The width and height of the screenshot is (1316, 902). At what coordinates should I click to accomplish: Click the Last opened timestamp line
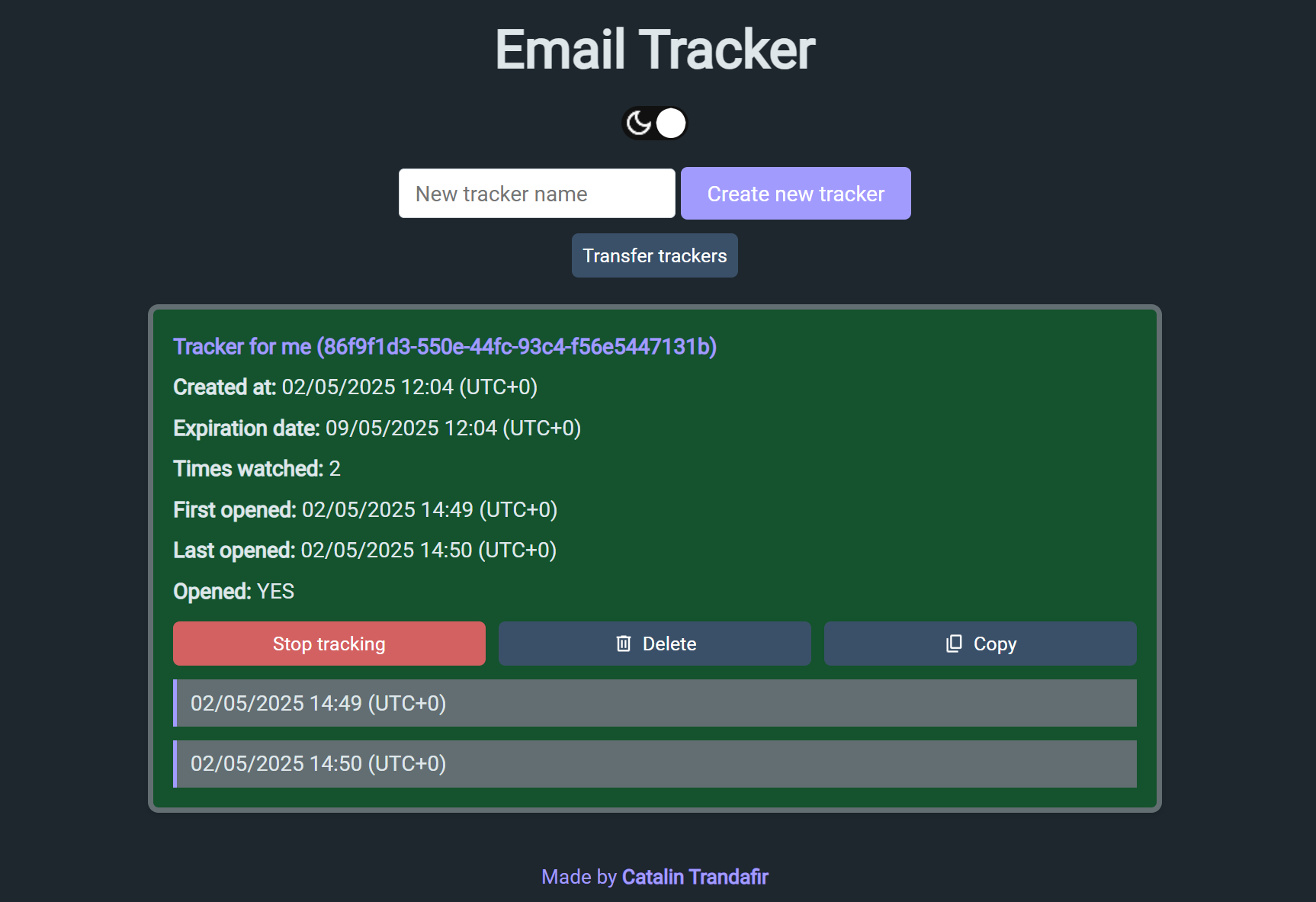(364, 551)
